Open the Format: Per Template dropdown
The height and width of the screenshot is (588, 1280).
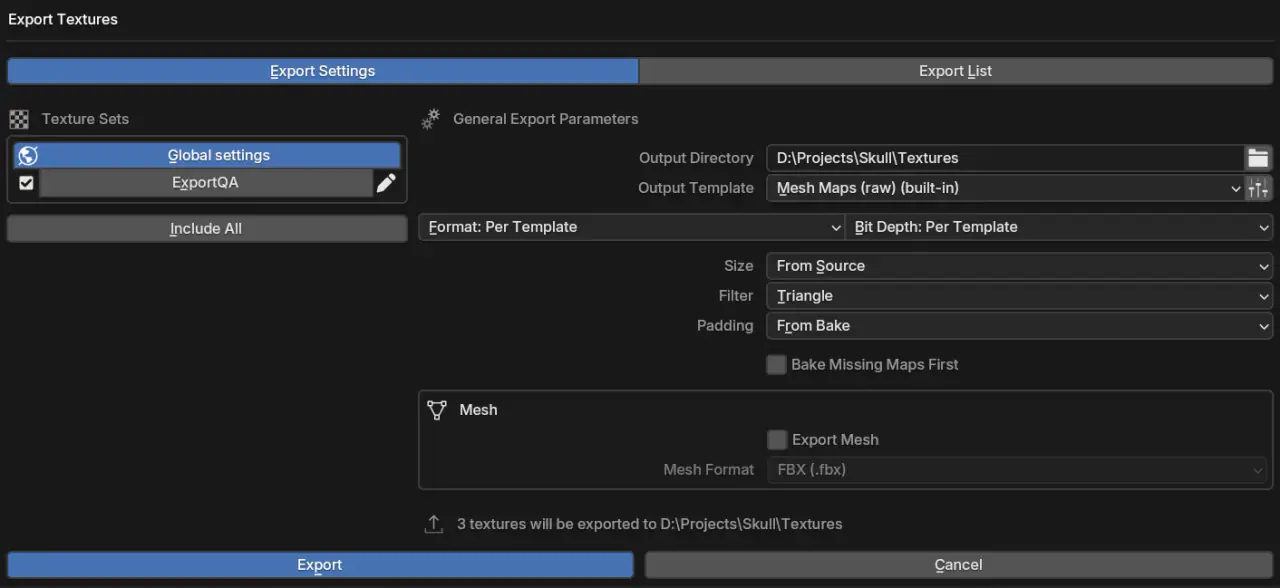coord(632,227)
